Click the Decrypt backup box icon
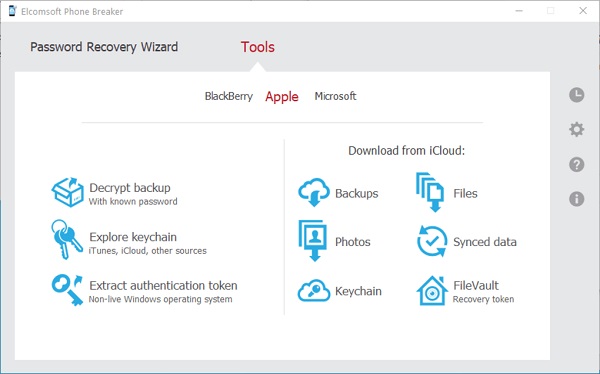The height and width of the screenshot is (374, 600). click(x=68, y=192)
